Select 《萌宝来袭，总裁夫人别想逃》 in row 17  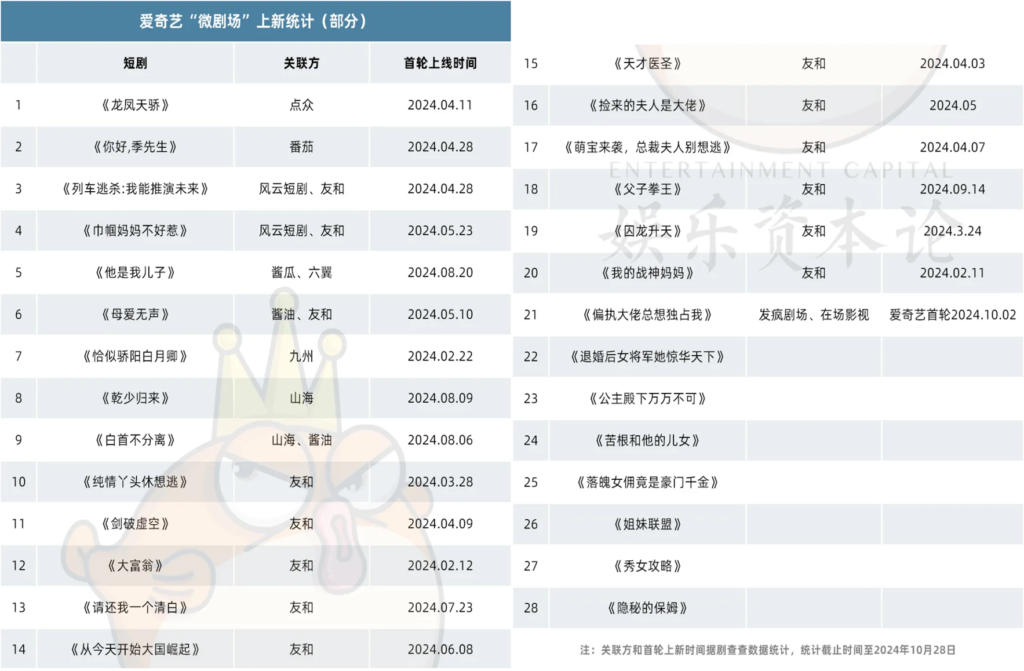tap(647, 147)
